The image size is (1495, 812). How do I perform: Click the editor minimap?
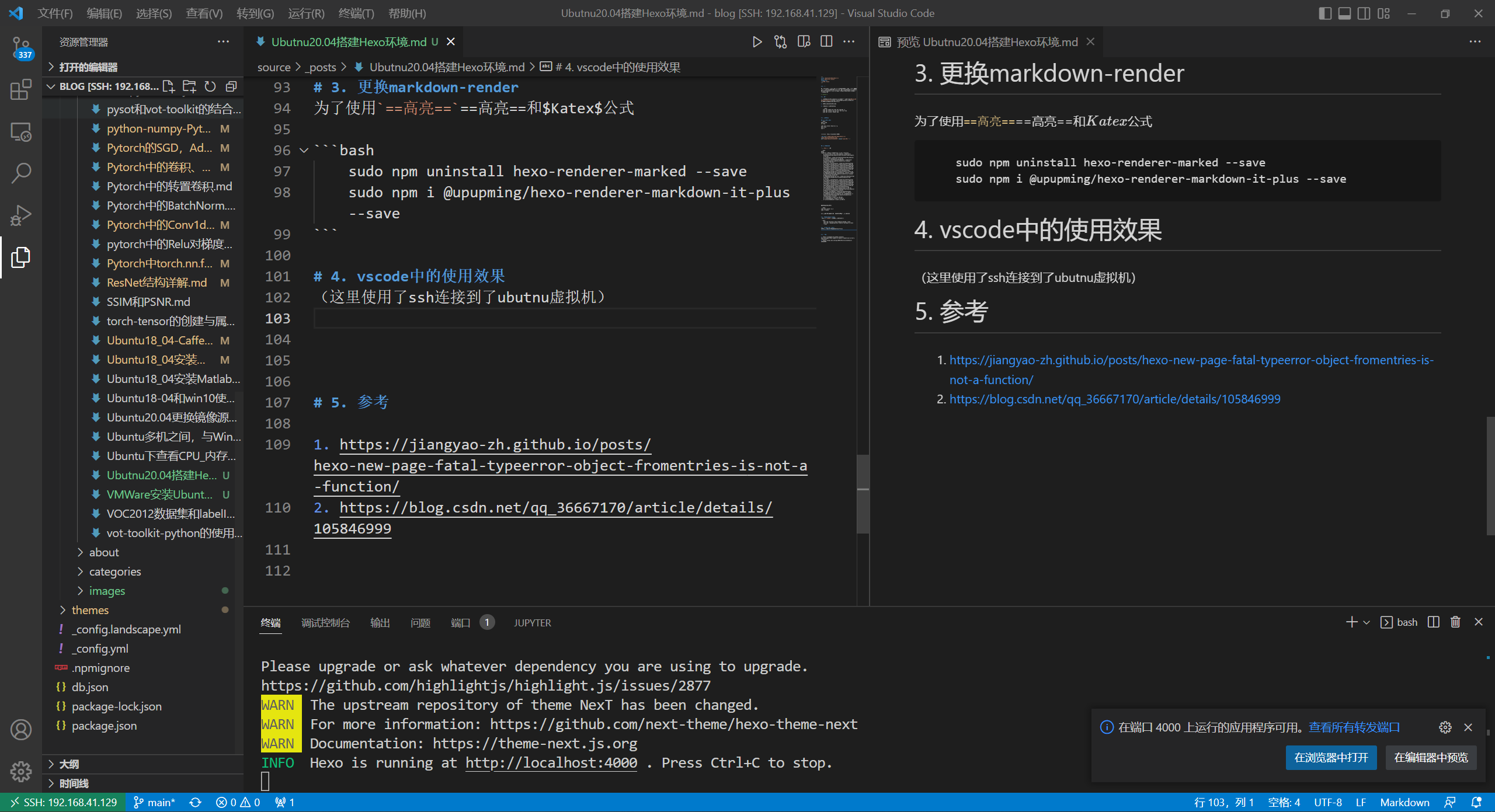coord(838,159)
